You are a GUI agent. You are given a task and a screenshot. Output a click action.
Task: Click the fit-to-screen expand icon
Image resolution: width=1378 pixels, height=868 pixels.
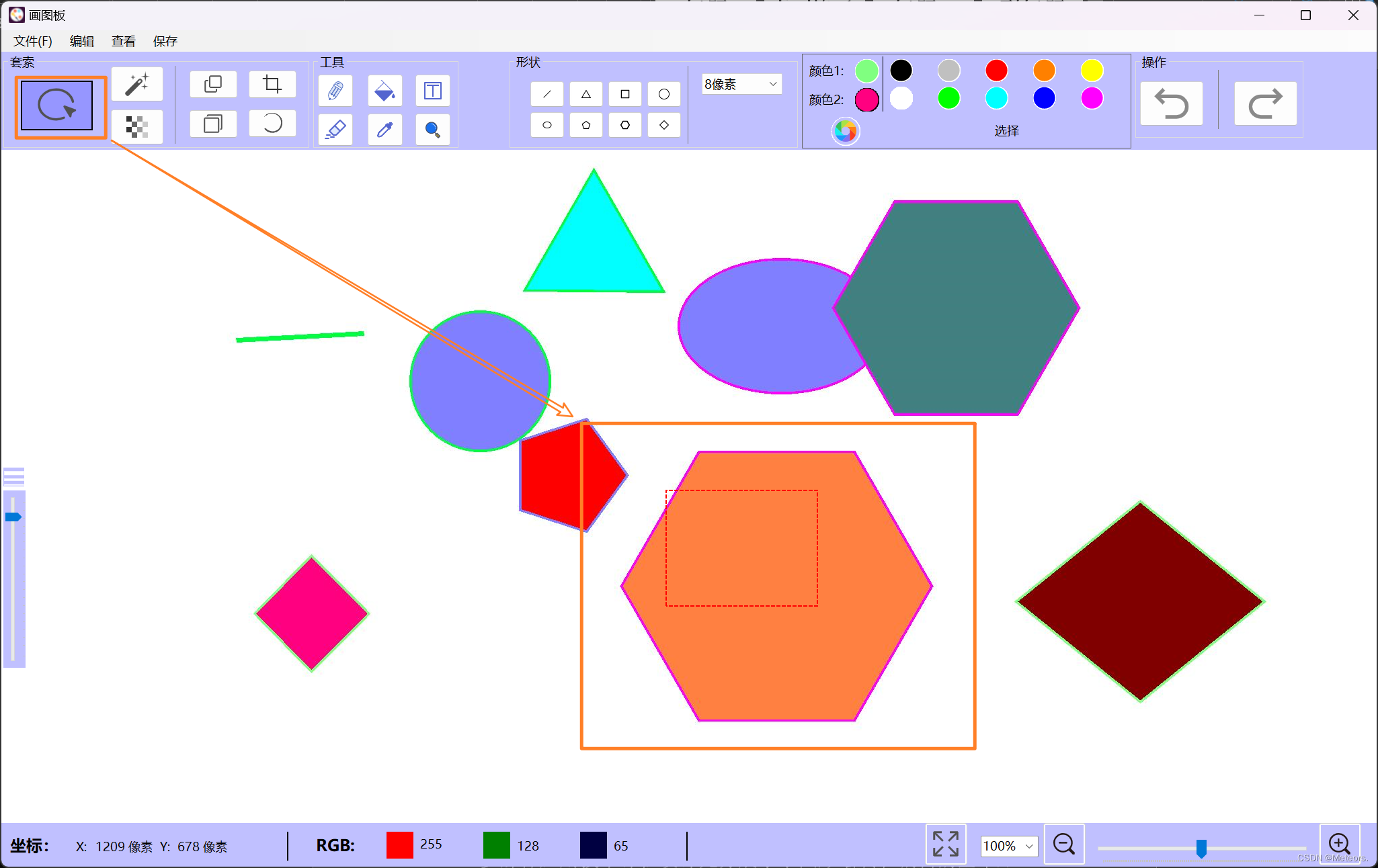[946, 844]
